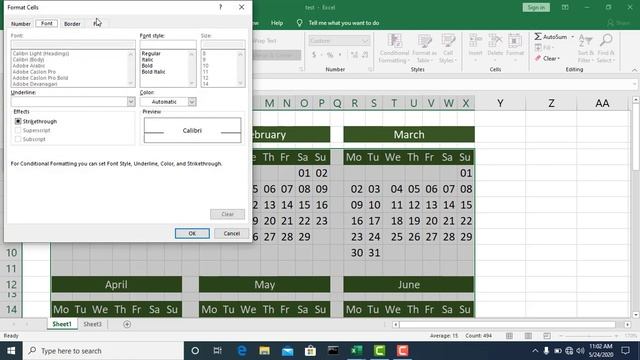The height and width of the screenshot is (360, 640).
Task: Click the help question mark in Format Cells dialog
Action: [220, 7]
